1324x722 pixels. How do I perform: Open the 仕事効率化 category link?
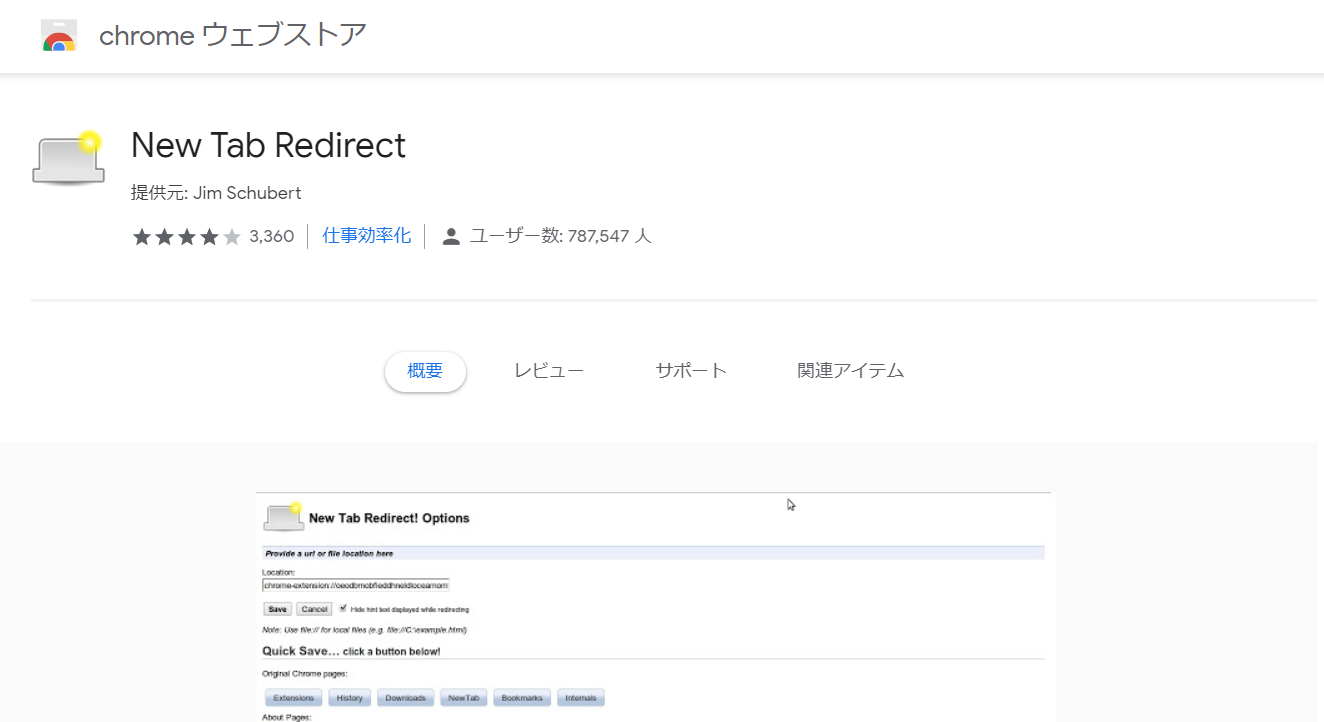click(366, 236)
